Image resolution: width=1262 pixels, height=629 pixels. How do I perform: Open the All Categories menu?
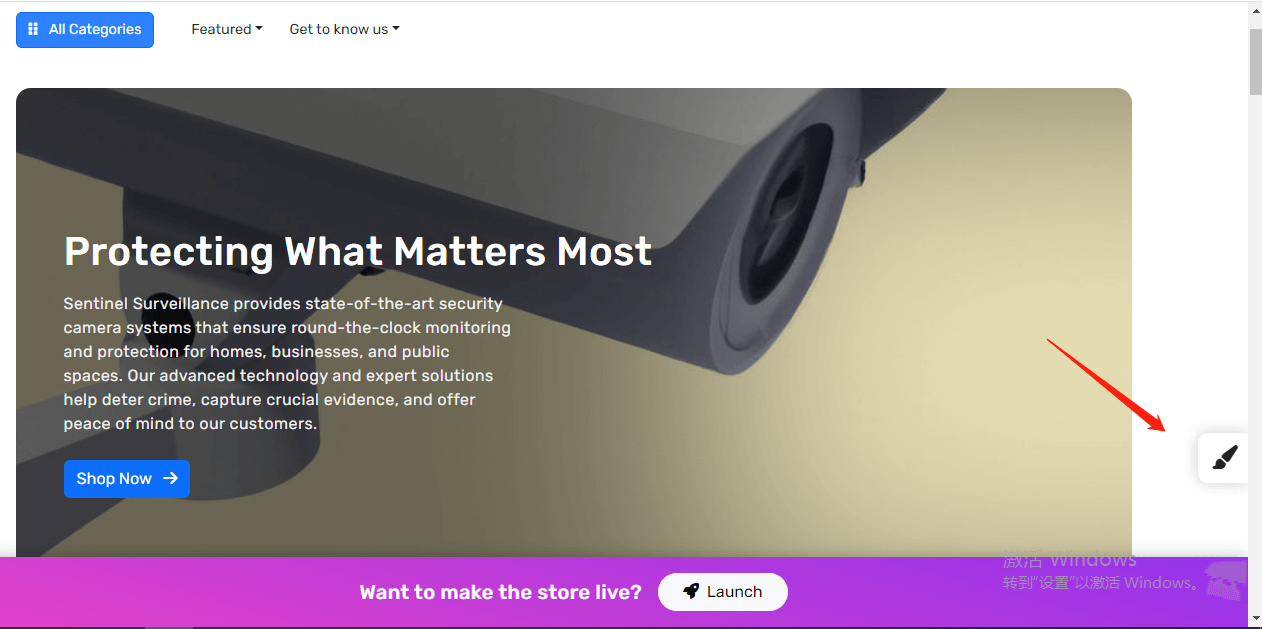85,30
